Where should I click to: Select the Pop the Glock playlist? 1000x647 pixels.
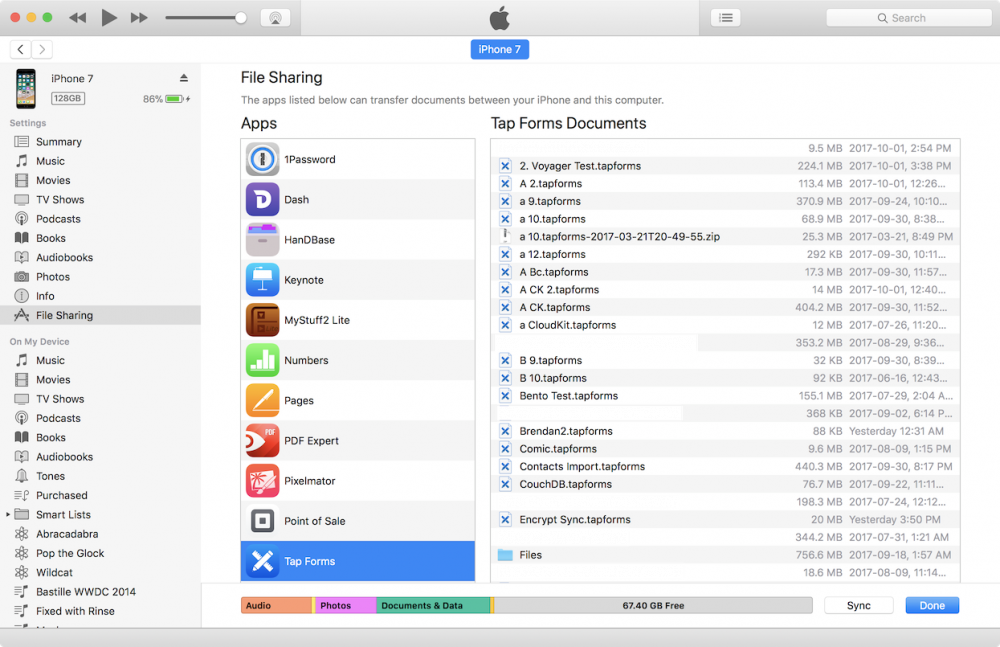click(x=100, y=553)
